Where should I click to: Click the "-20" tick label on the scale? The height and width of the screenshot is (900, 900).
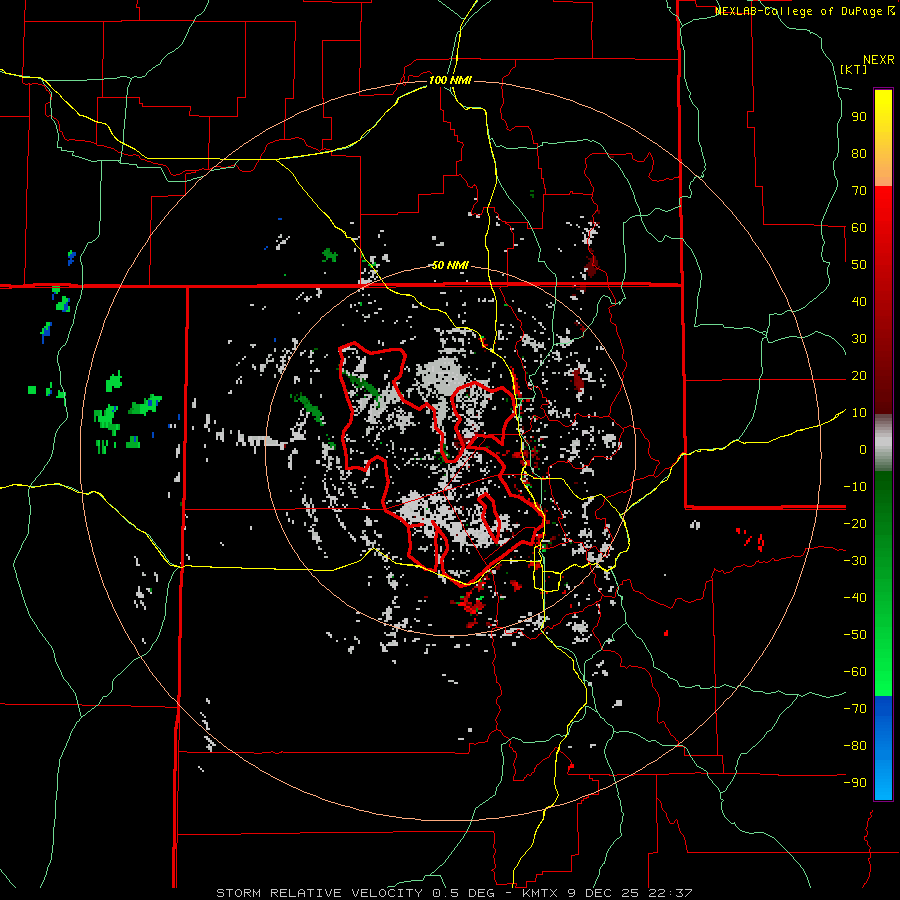coord(855,523)
